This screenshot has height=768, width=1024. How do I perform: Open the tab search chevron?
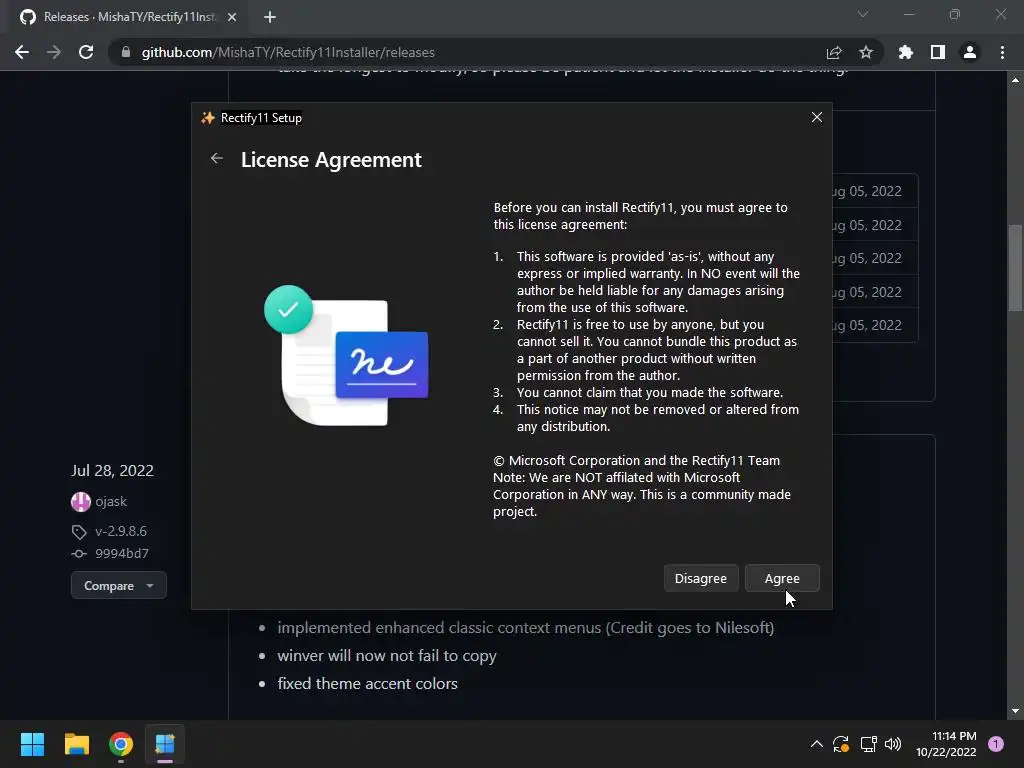(x=863, y=14)
